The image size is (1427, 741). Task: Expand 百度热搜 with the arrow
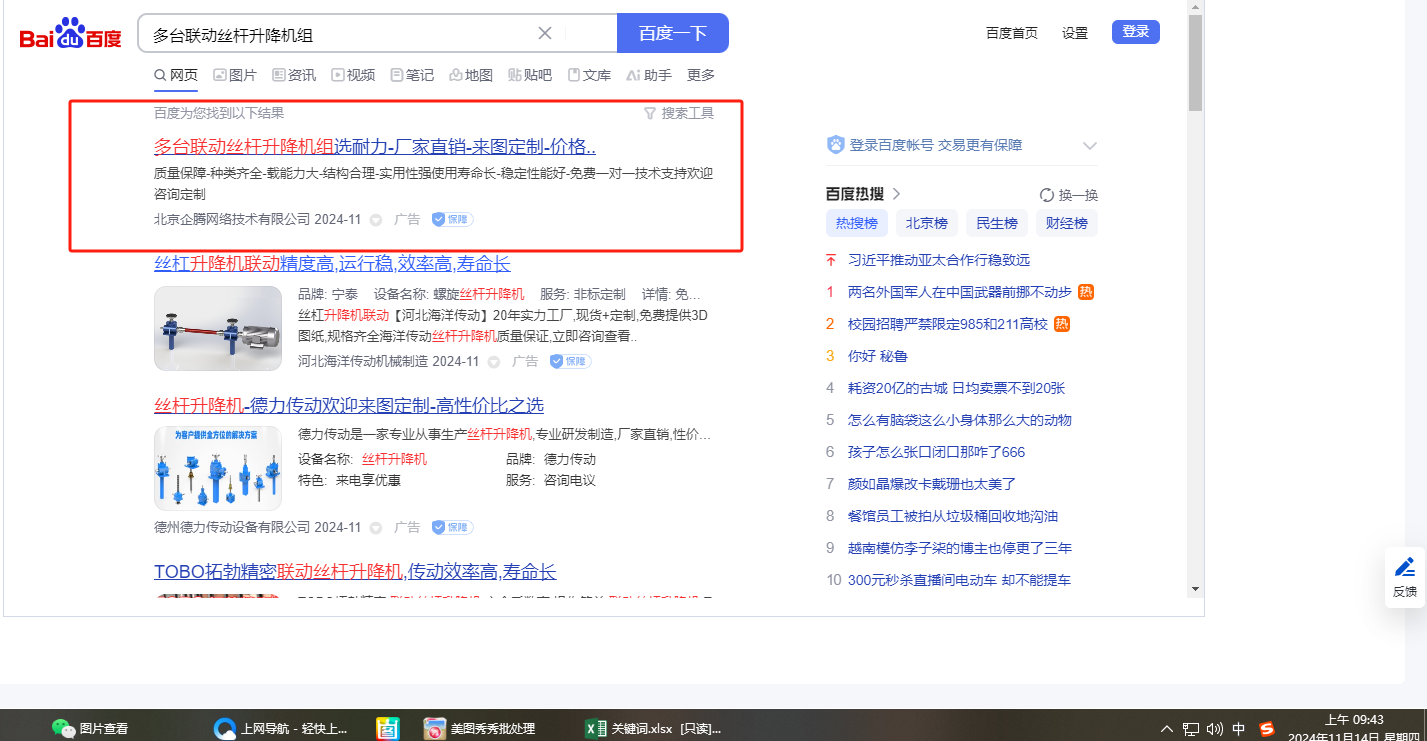pyautogui.click(x=896, y=194)
